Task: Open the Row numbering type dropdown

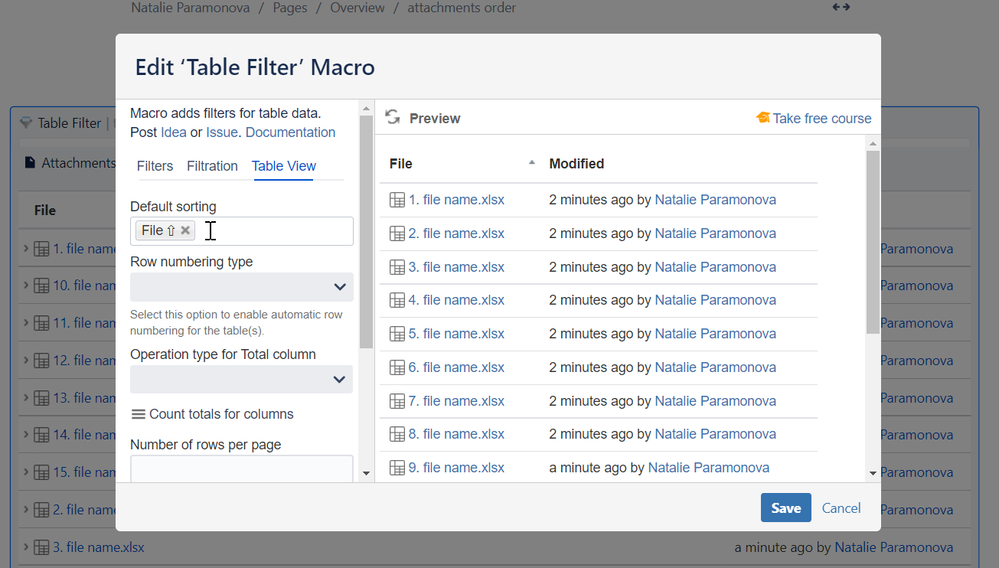Action: coord(241,287)
